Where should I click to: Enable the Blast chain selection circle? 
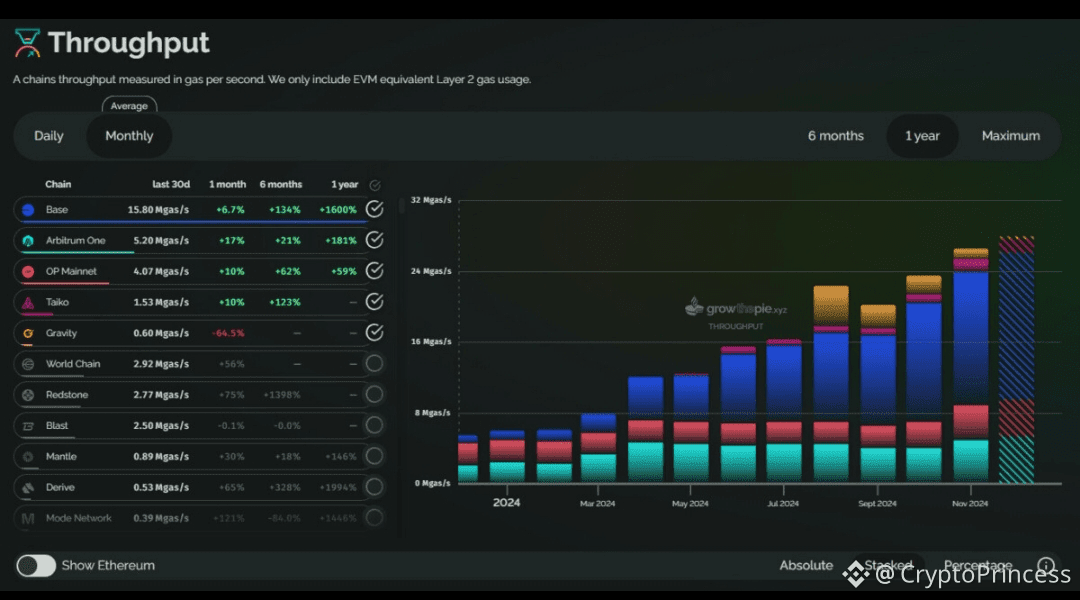375,425
